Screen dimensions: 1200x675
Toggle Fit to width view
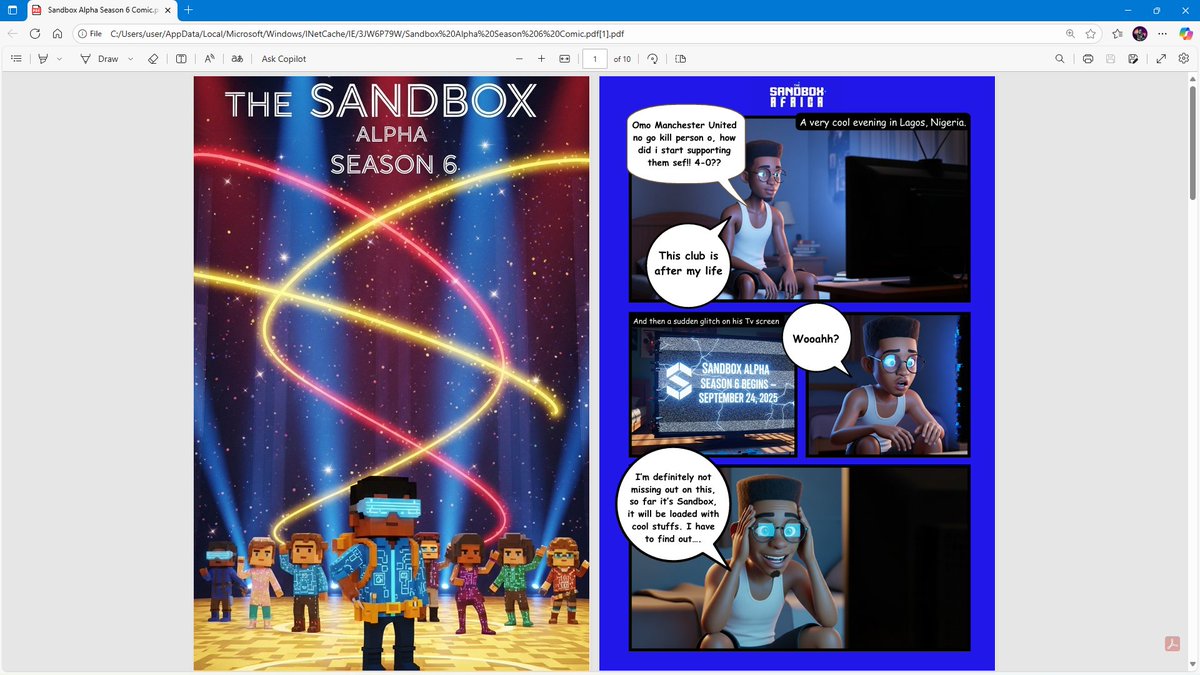(564, 59)
